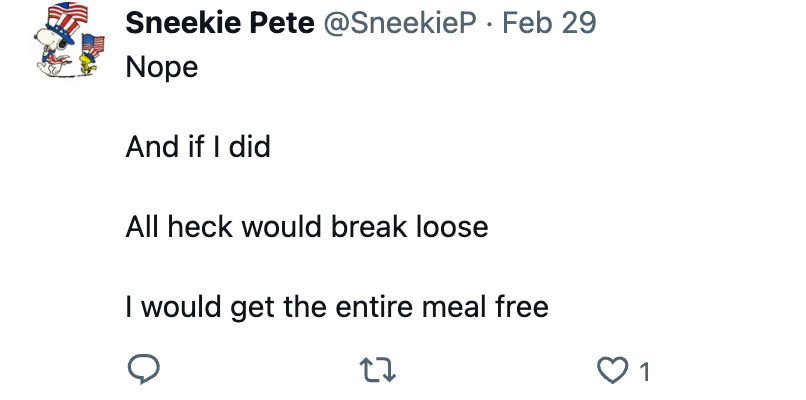Click the looping arrows repost icon
Viewport: 806px width, 400px height.
tap(378, 370)
